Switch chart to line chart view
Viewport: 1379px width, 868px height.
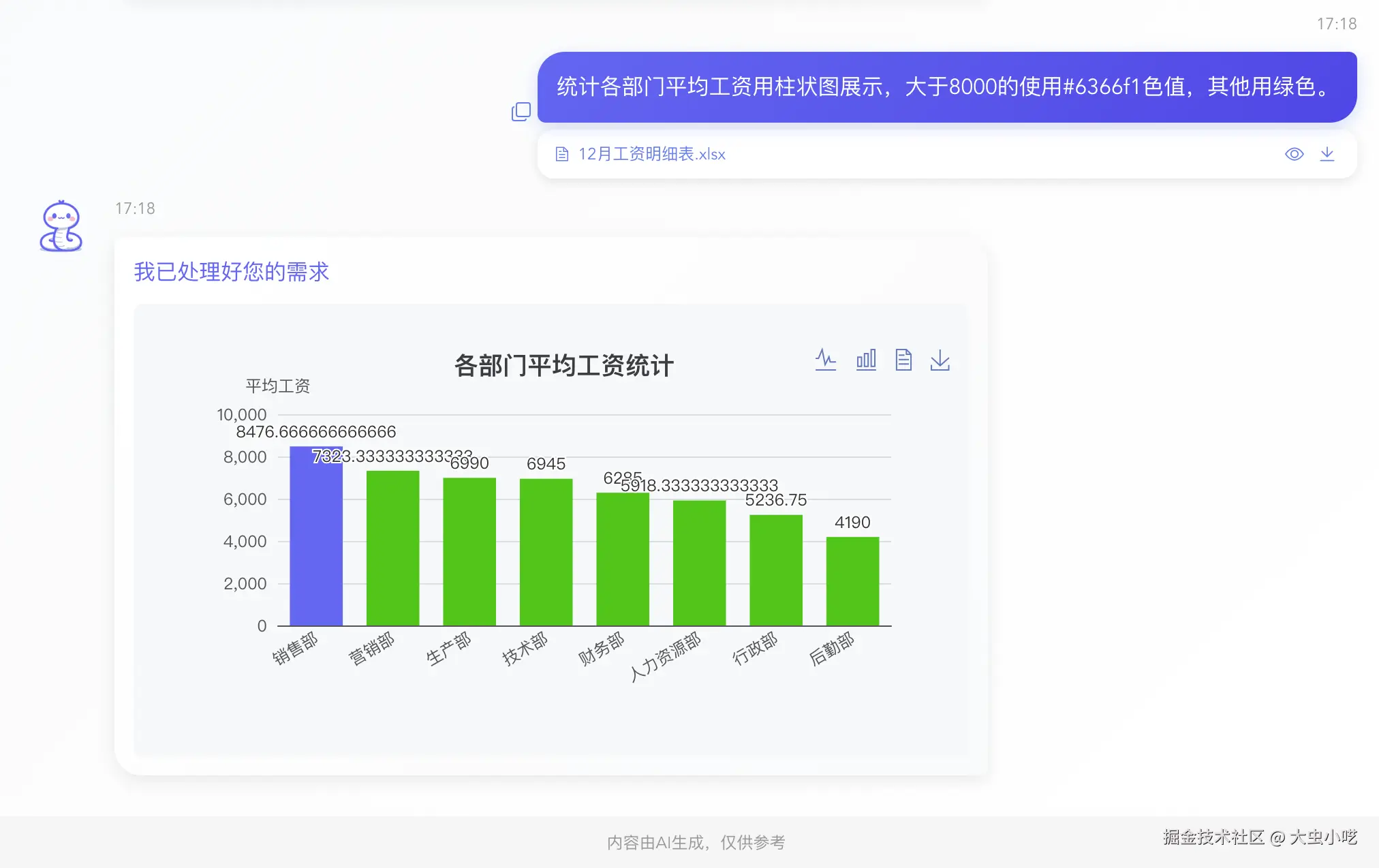point(826,359)
